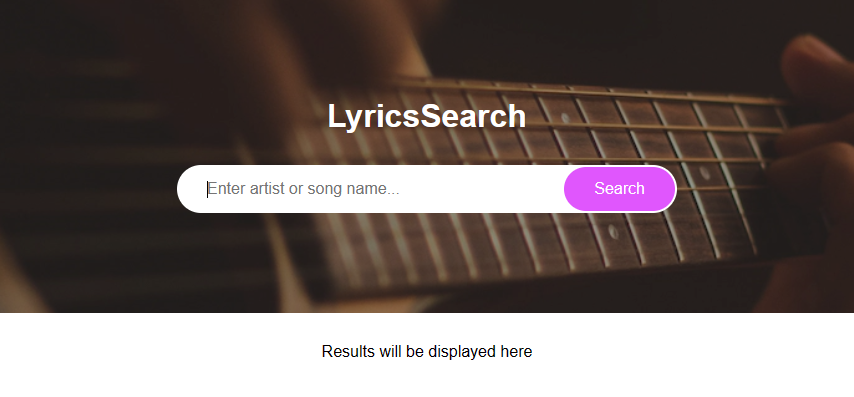Image resolution: width=854 pixels, height=397 pixels.
Task: Click the rounded left end of search bar
Action: tap(188, 188)
